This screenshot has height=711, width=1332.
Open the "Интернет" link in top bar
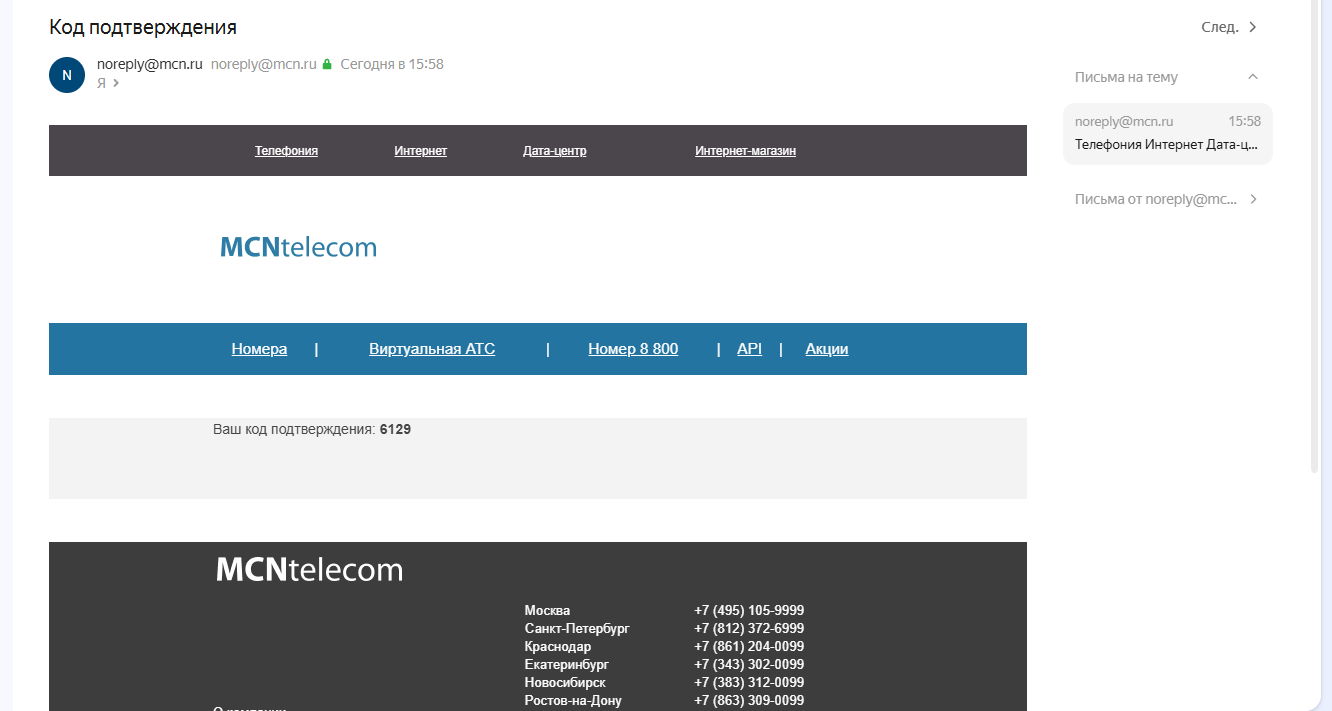(420, 151)
